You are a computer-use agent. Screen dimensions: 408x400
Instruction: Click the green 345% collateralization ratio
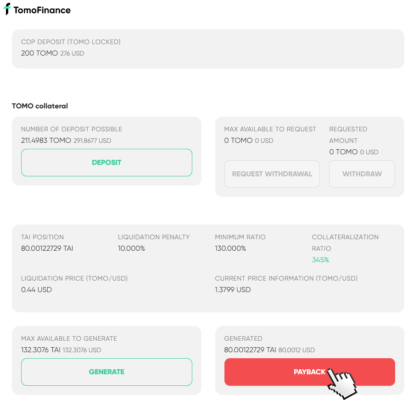tap(320, 260)
